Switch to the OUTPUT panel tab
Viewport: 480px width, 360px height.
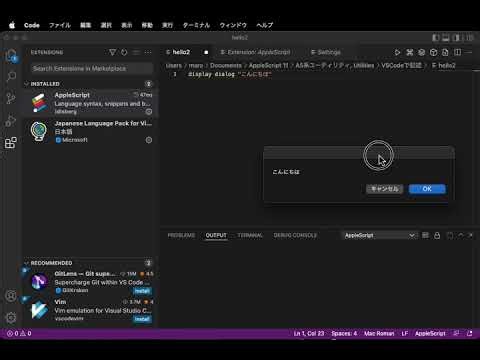point(216,235)
